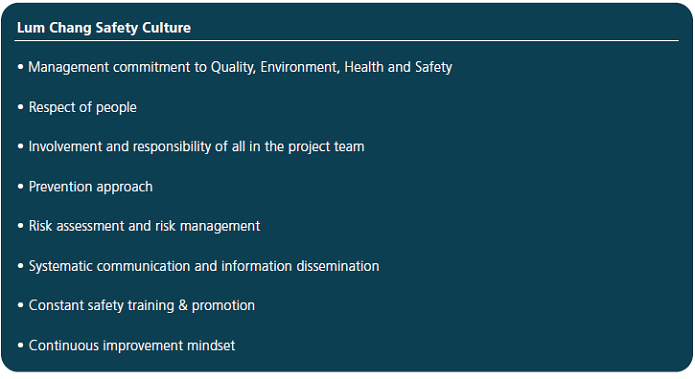Click the bullet before 'Systematic communication'
The height and width of the screenshot is (379, 695).
pyautogui.click(x=20, y=266)
